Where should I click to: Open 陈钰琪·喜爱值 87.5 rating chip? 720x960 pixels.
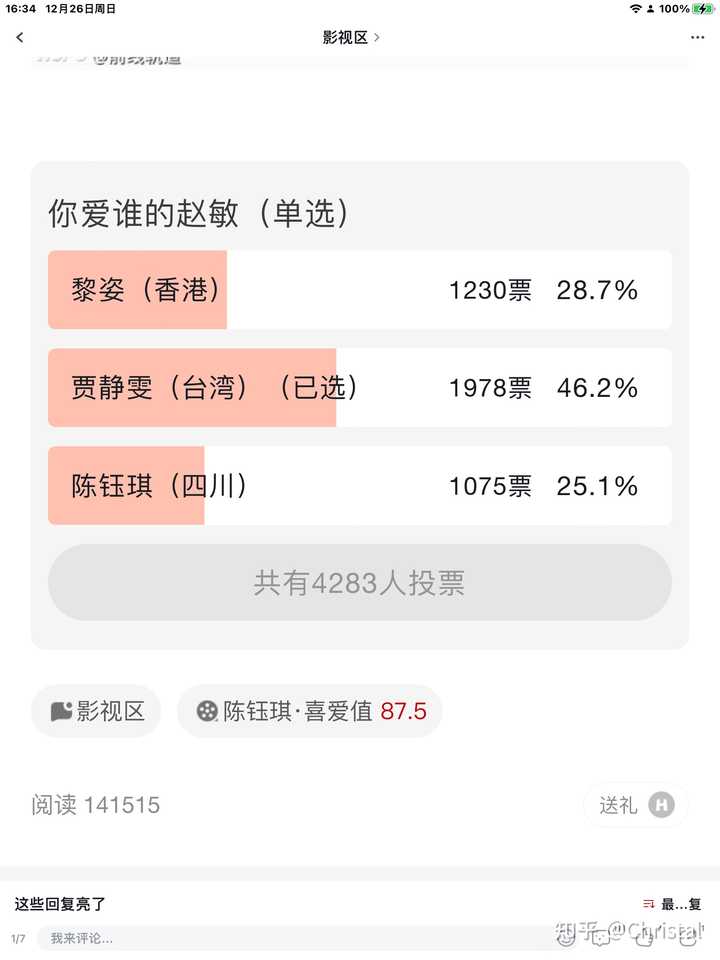point(310,711)
